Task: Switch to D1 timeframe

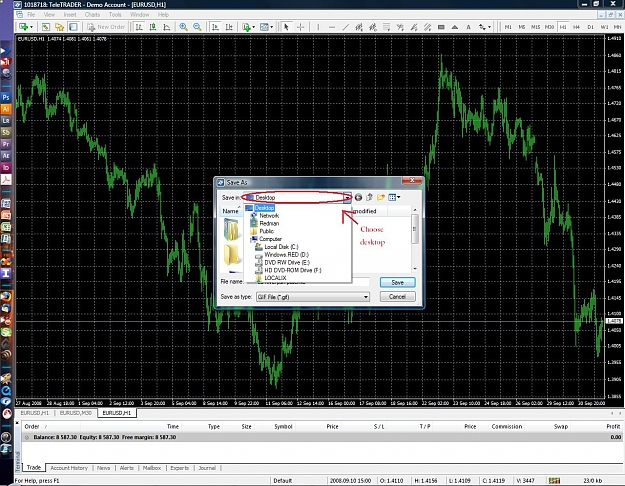Action: click(x=590, y=27)
